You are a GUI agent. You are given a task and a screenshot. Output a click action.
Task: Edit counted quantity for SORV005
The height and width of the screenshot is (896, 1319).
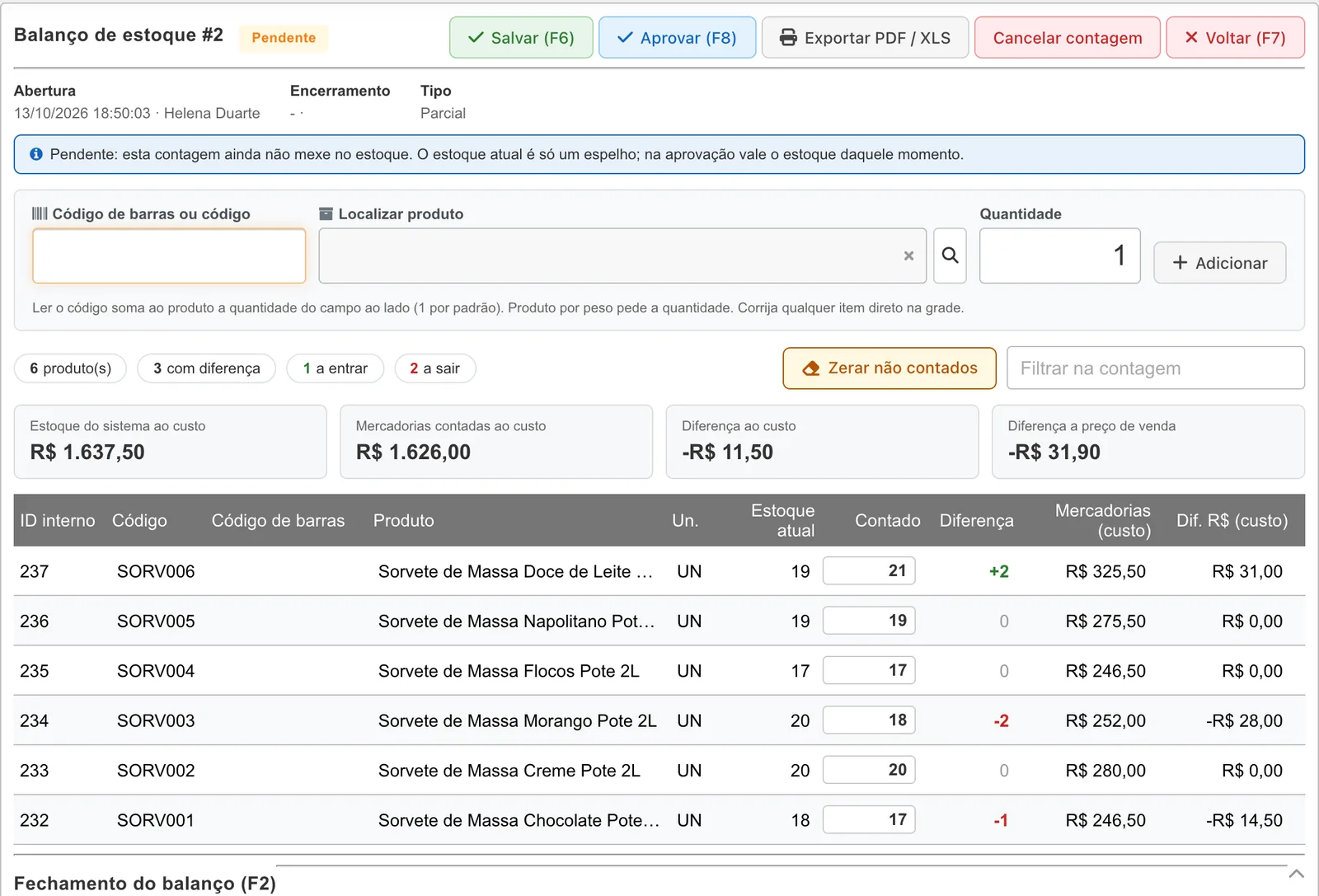[x=869, y=621]
